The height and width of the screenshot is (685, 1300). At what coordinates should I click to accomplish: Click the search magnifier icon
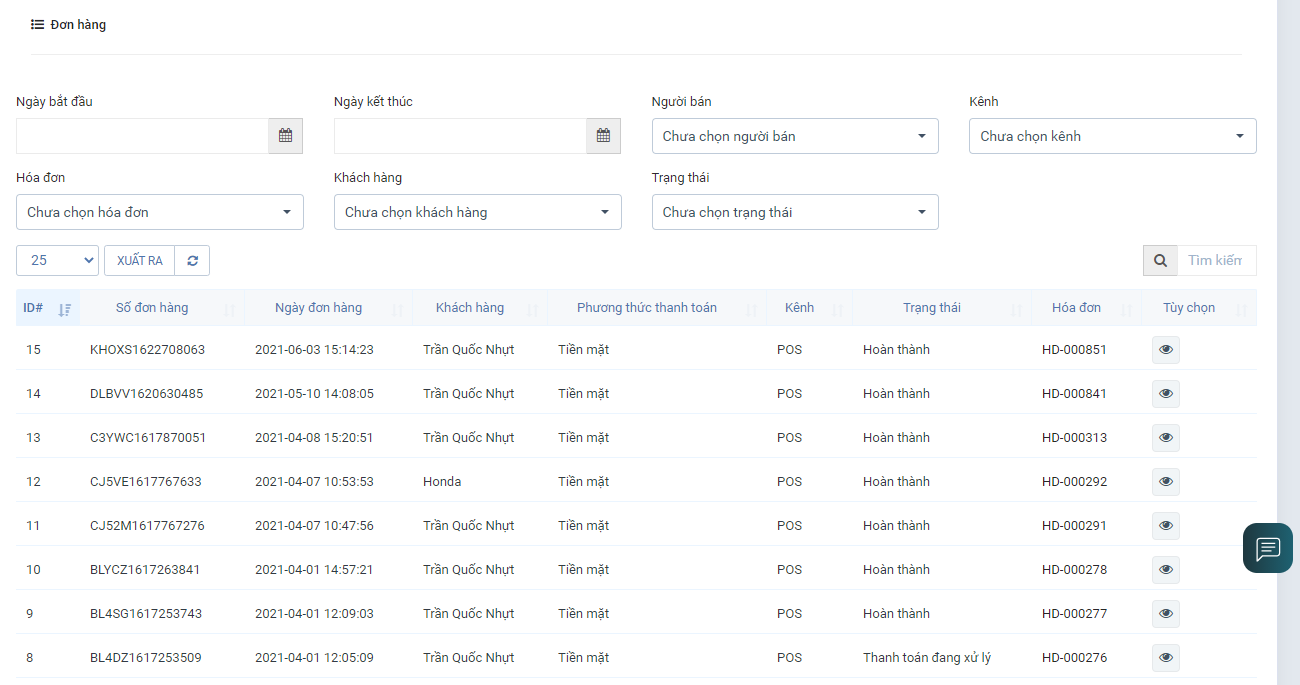click(x=1160, y=261)
